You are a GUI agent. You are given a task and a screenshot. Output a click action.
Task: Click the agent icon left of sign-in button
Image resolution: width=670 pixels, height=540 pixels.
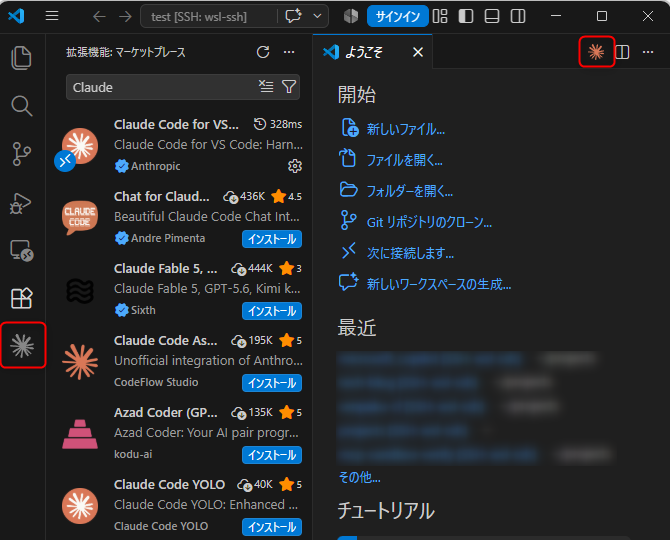[351, 16]
